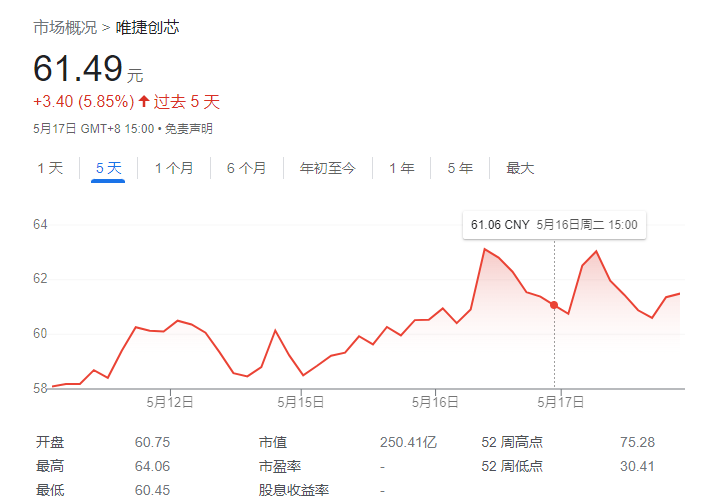Click the 60 y-axis label
Image resolution: width=706 pixels, height=503 pixels.
click(40, 334)
